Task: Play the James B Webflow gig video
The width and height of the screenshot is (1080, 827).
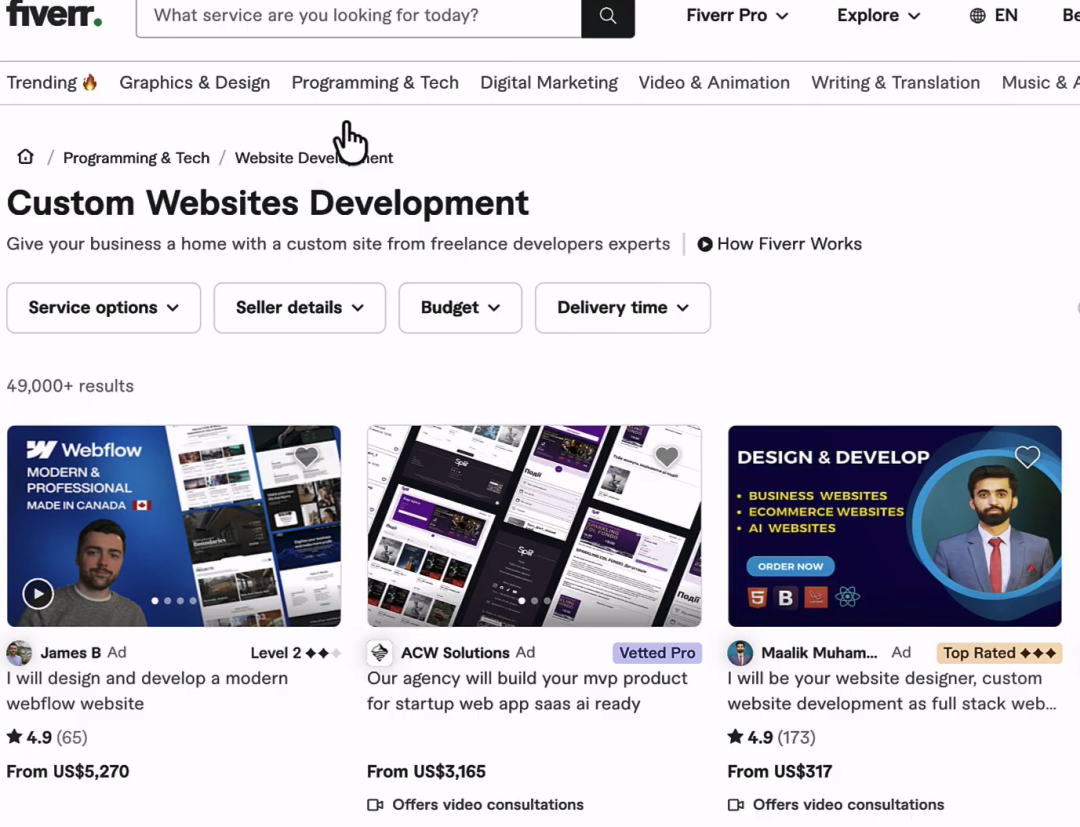Action: pos(38,593)
